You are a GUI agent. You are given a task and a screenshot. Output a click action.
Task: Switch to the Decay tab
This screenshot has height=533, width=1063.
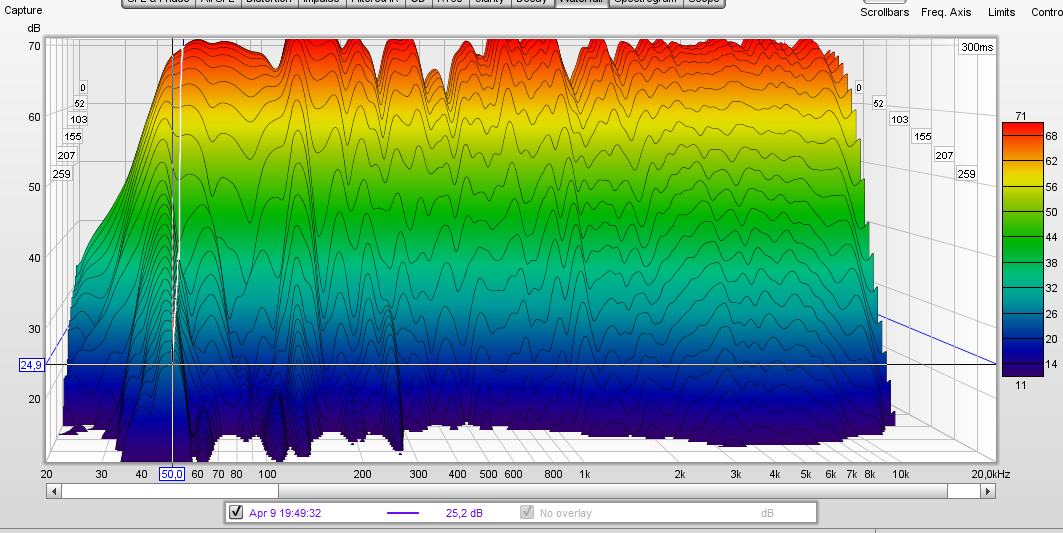click(531, 2)
